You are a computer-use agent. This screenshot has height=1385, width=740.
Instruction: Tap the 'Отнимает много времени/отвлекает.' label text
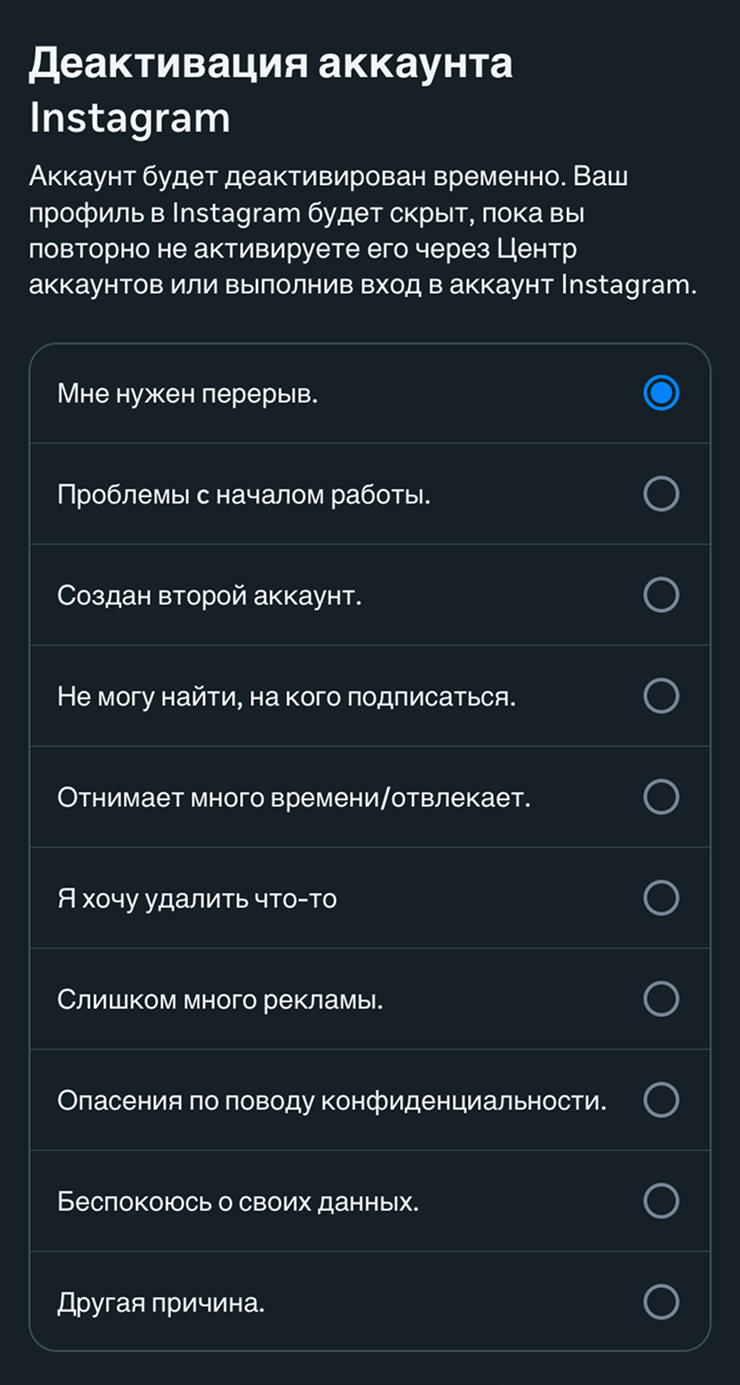pyautogui.click(x=293, y=798)
